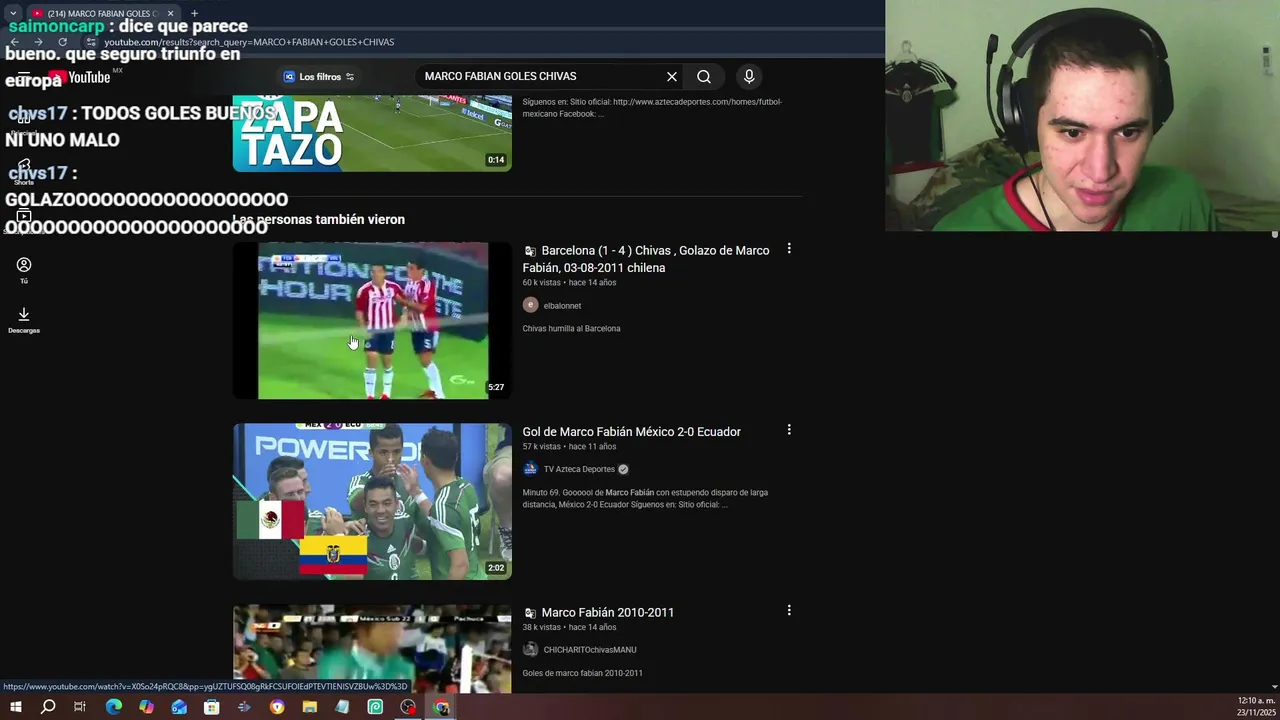
Task: Click the Goles de marco fabian 2010-2011 description
Action: [x=582, y=673]
